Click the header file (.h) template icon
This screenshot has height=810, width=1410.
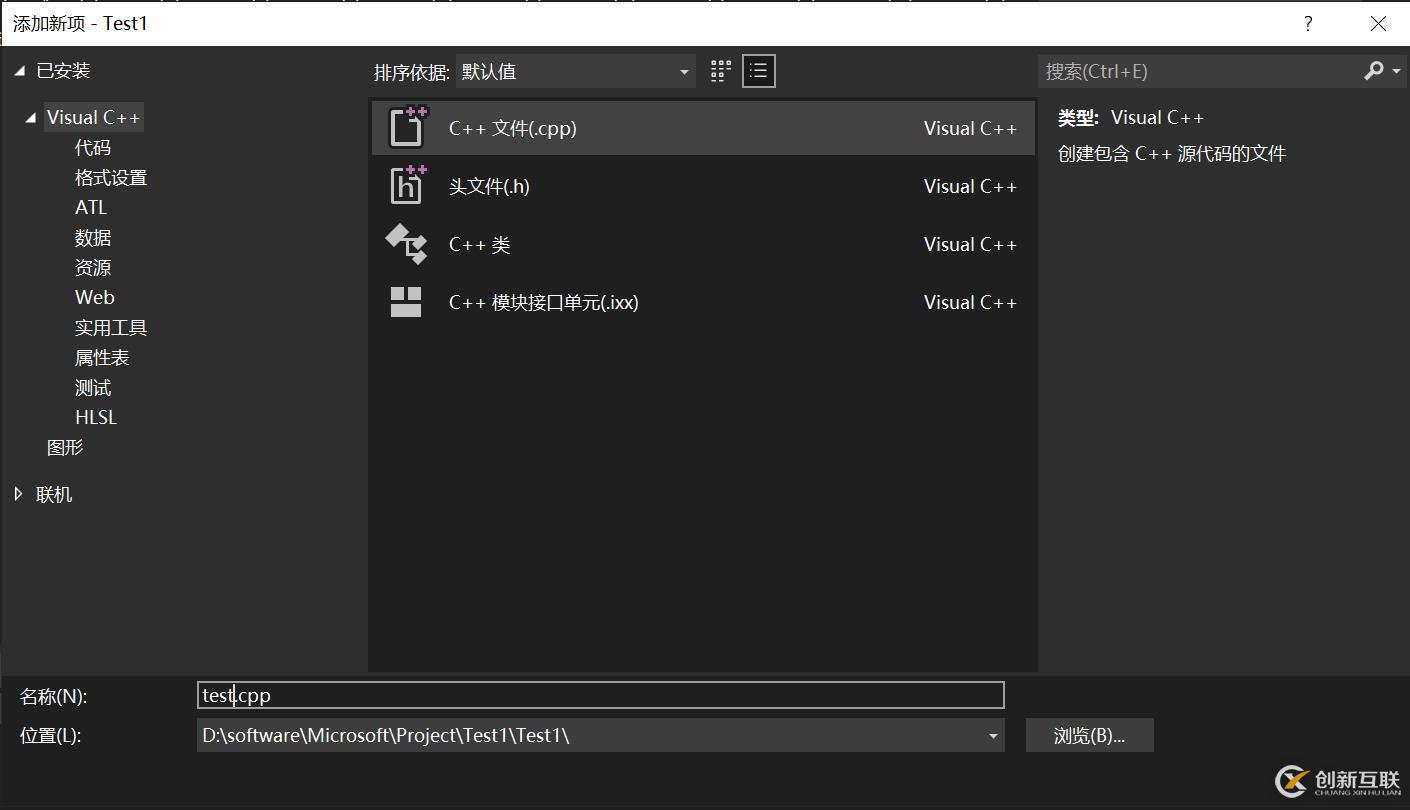(x=407, y=186)
